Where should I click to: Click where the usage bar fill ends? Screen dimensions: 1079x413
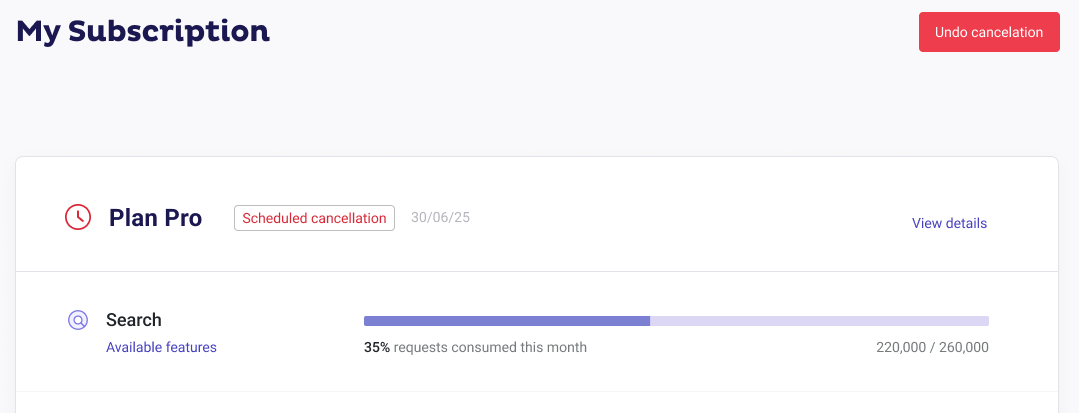coord(650,321)
